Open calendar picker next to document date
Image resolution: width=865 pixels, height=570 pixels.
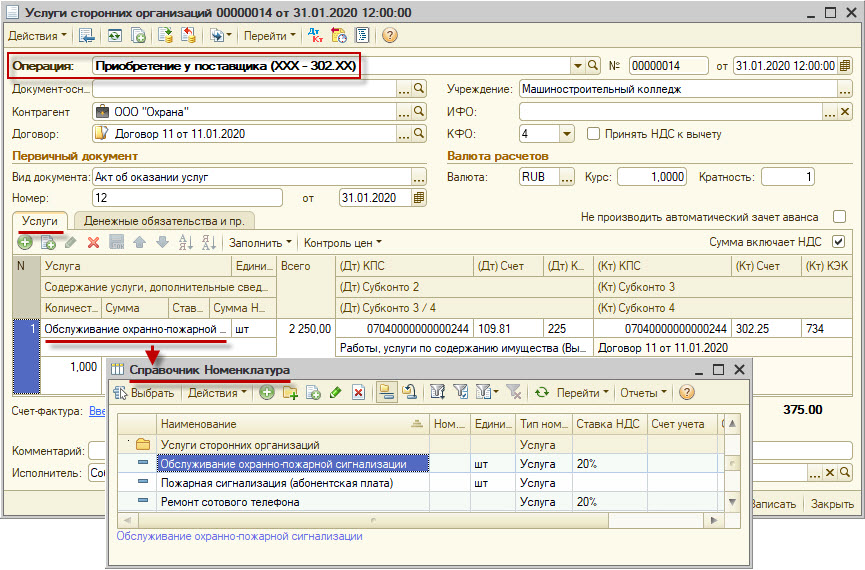point(845,66)
